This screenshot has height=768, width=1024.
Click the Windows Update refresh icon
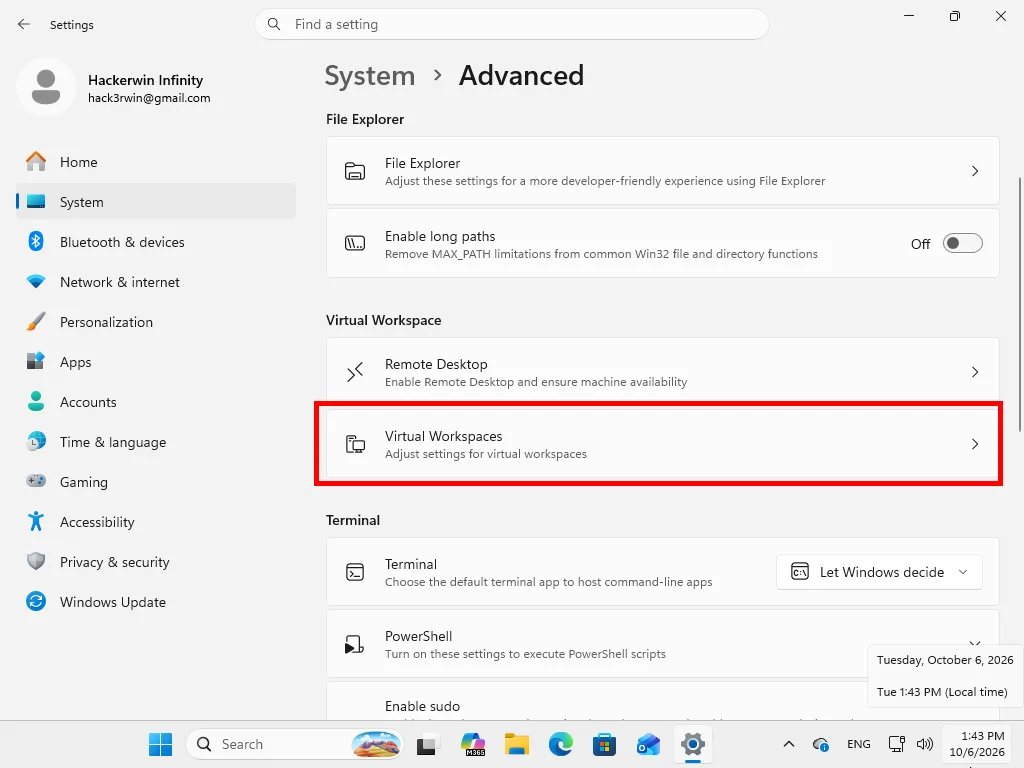[36, 601]
